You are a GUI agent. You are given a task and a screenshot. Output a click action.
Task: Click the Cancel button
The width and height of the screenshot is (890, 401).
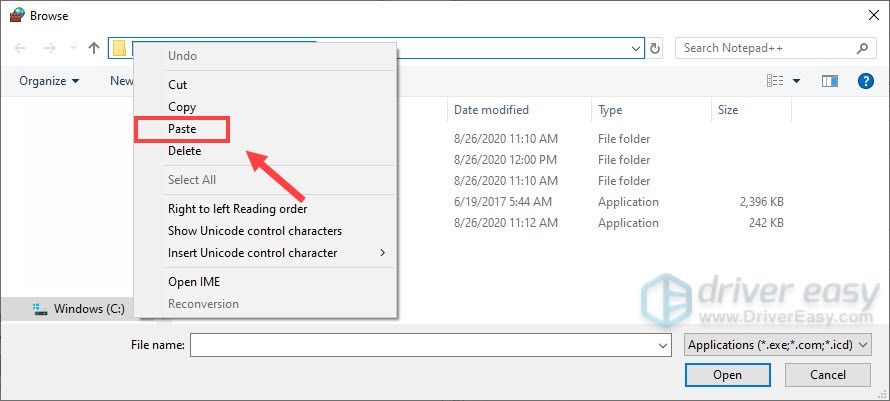[828, 375]
